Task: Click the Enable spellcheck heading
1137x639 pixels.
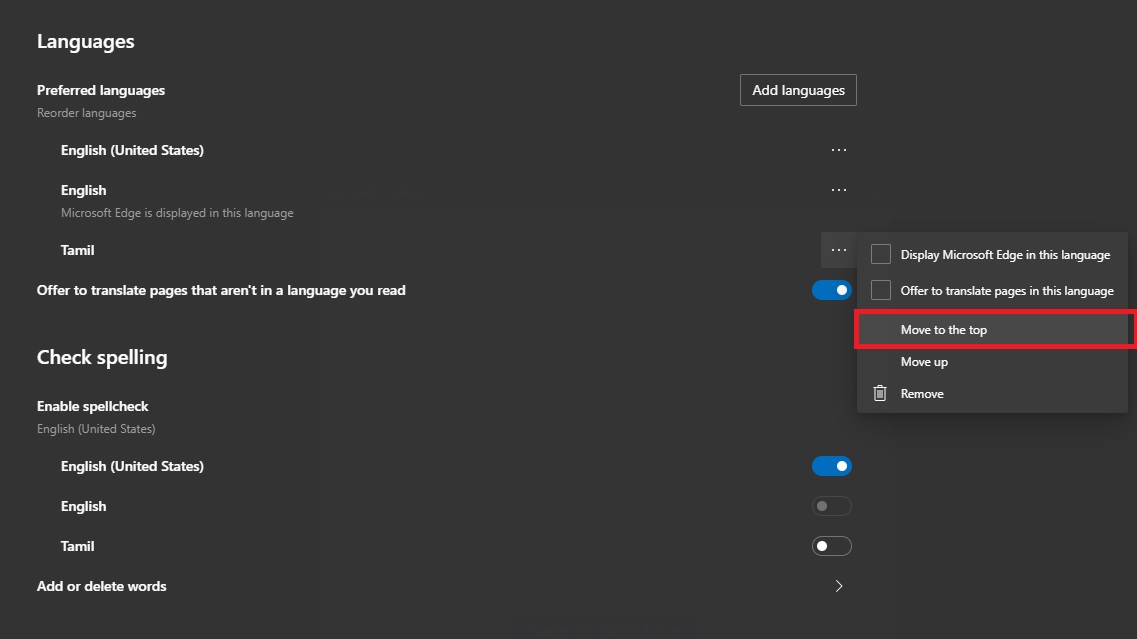Action: (92, 406)
